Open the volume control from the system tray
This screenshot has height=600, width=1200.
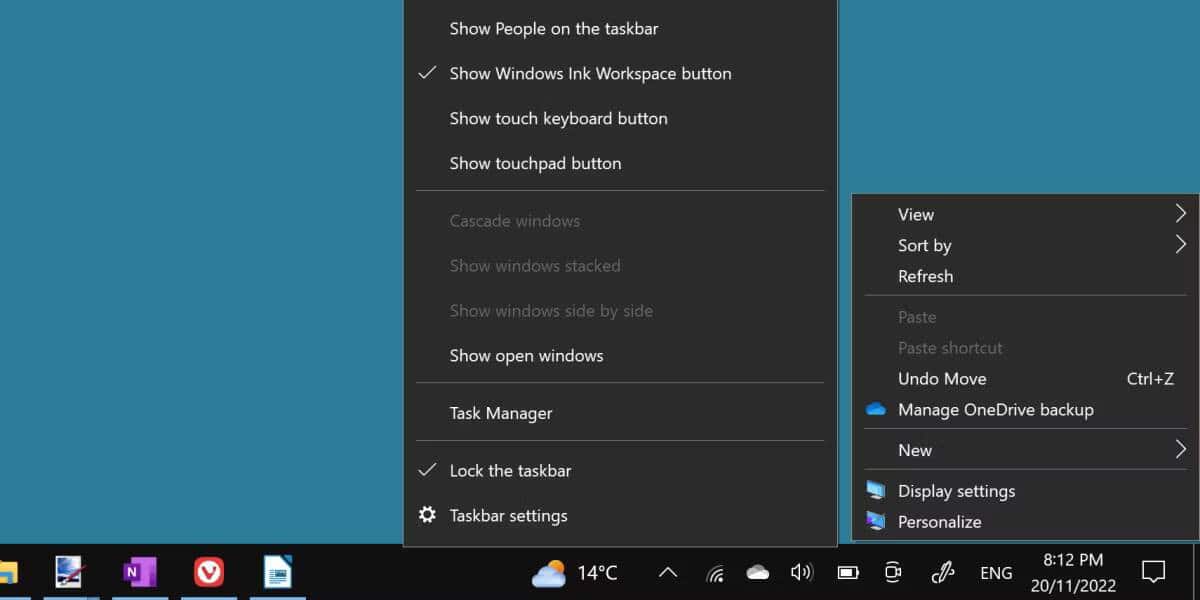pyautogui.click(x=801, y=572)
